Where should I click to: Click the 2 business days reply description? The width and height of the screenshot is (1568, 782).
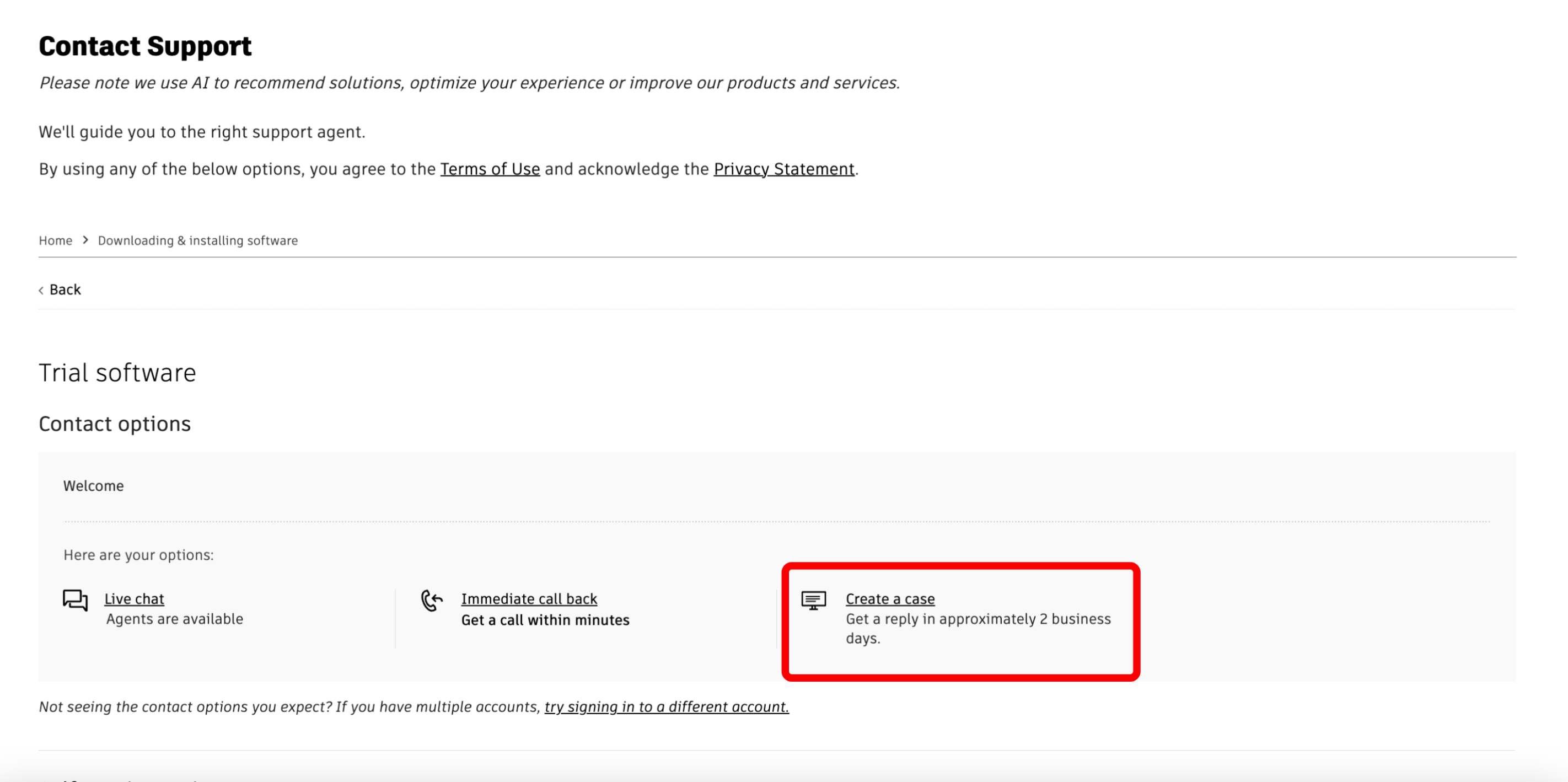(x=978, y=628)
